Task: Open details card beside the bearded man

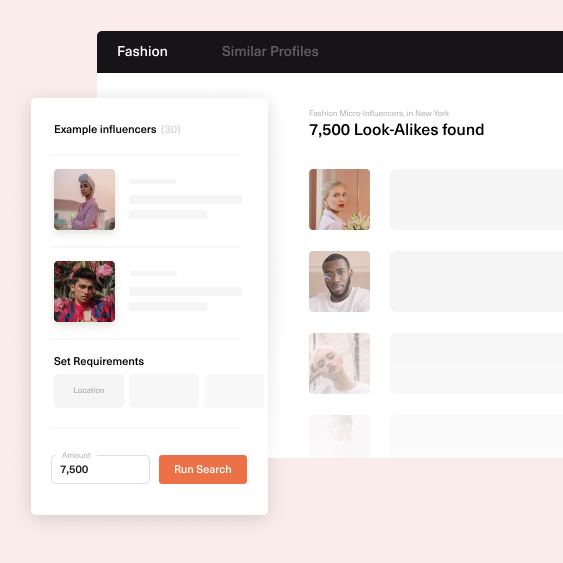Action: [x=476, y=281]
